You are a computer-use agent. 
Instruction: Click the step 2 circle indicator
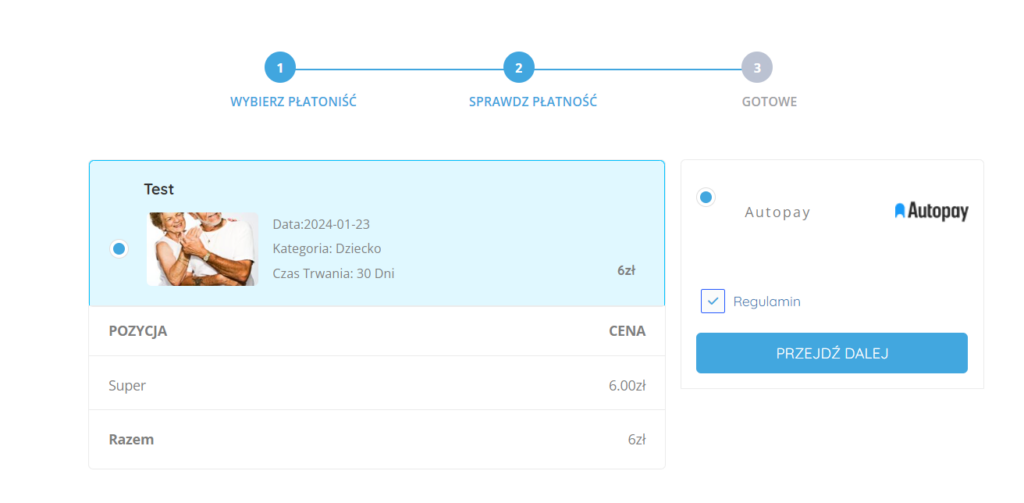(519, 68)
